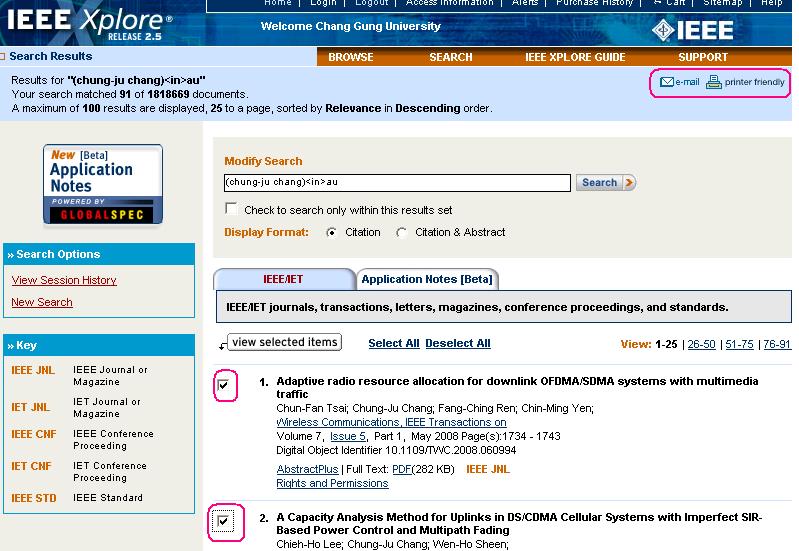Click the IEEE logo in header
This screenshot has width=799, height=551.
[x=693, y=31]
